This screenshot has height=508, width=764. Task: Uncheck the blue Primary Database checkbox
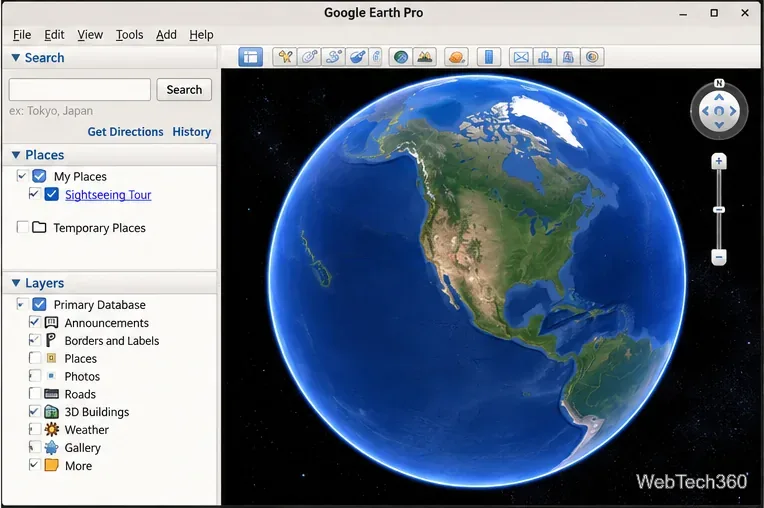[x=39, y=304]
